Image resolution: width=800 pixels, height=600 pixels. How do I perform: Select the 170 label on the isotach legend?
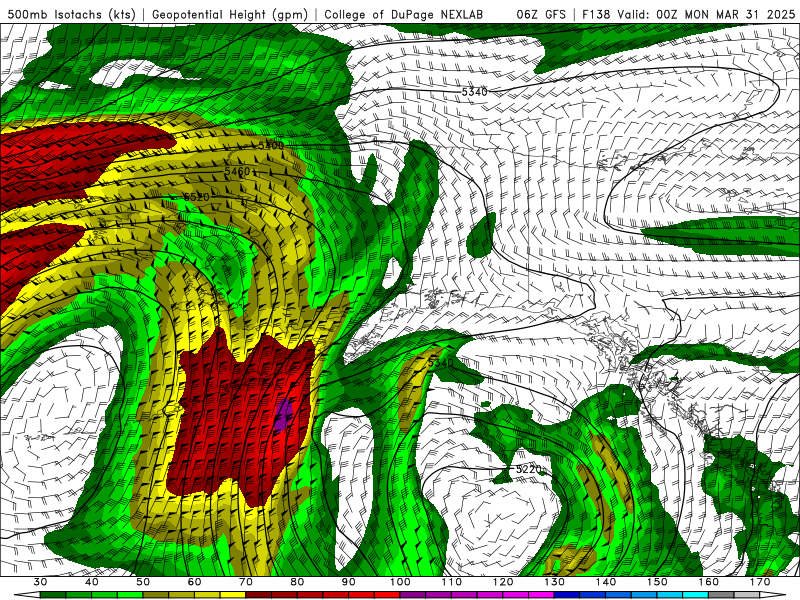click(761, 582)
